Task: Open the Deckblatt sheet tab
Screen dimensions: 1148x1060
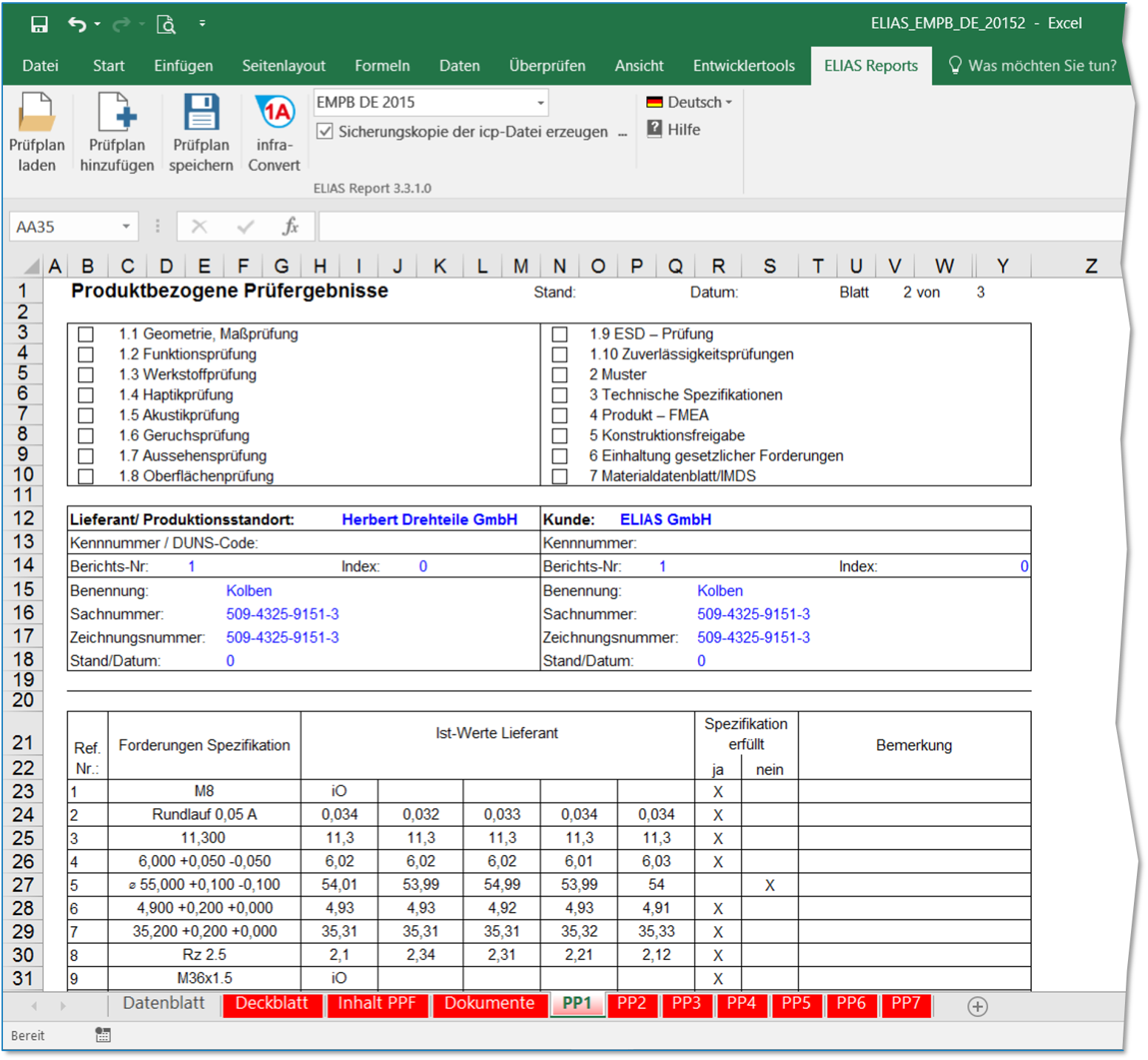Action: click(272, 1004)
